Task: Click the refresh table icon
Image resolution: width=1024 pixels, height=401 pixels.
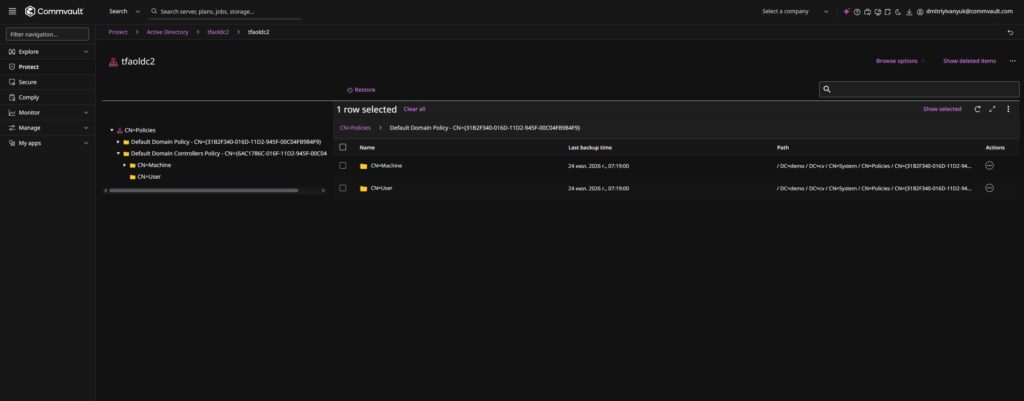Action: tap(977, 109)
